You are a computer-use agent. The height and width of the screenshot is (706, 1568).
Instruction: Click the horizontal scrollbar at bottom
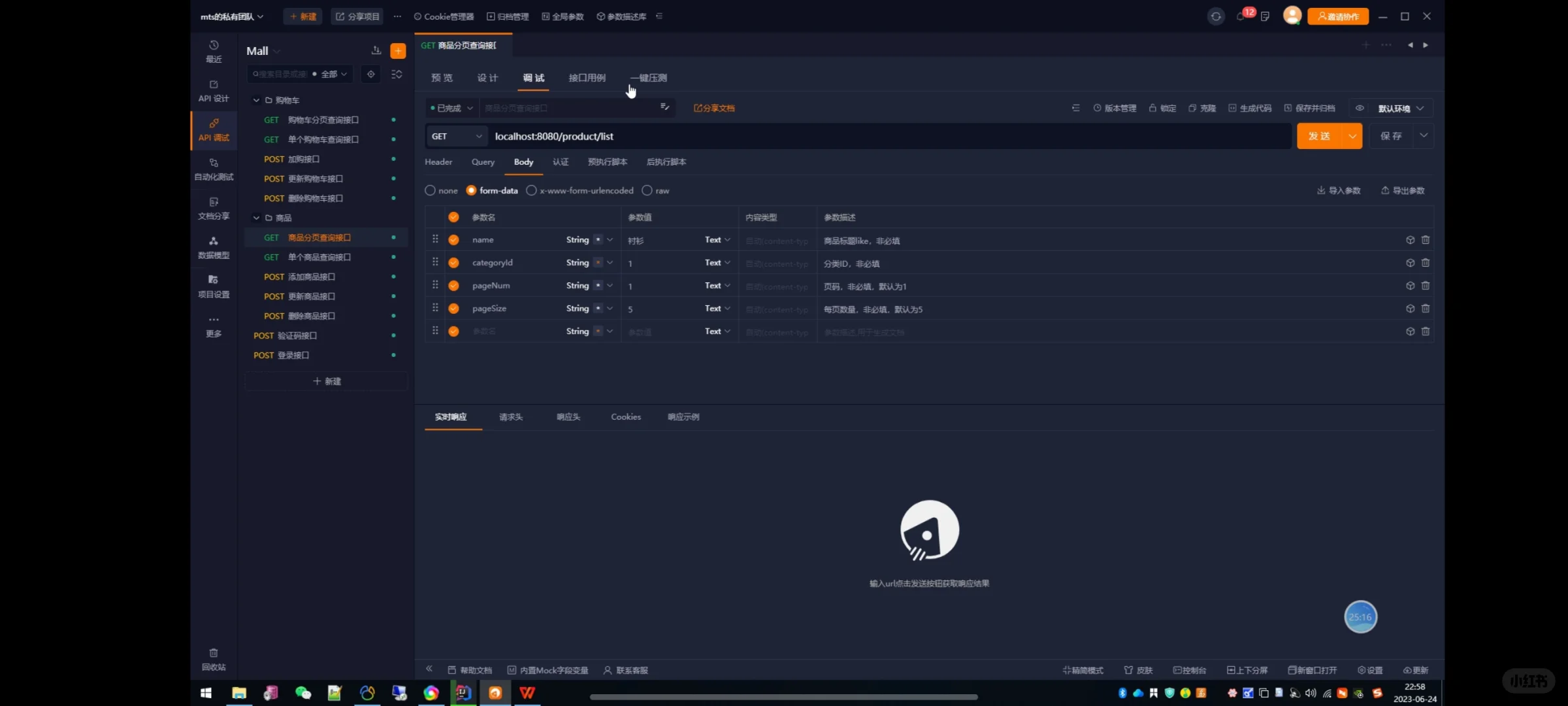pos(783,697)
